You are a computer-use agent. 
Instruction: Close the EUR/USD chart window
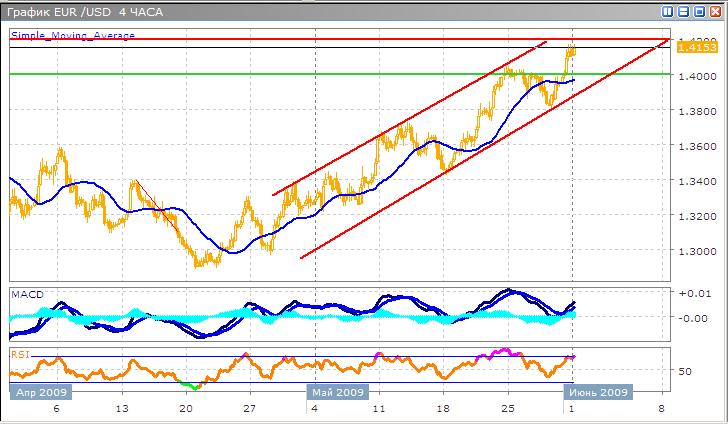pyautogui.click(x=716, y=12)
